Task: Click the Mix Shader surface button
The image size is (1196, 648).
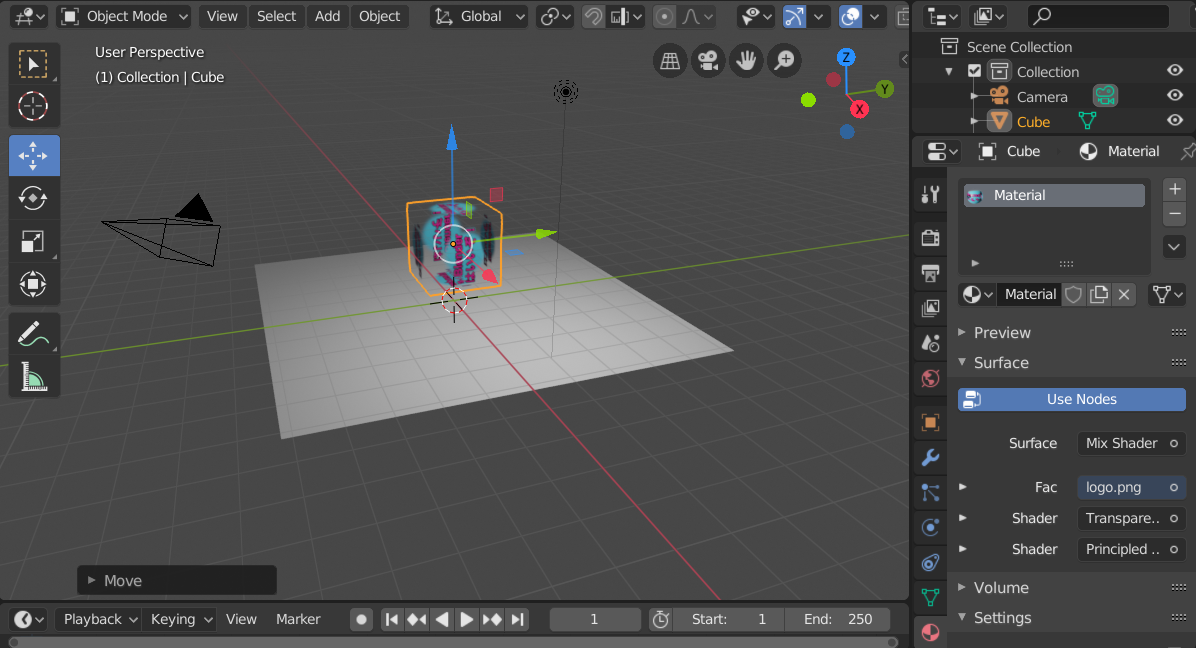Action: pyautogui.click(x=1131, y=444)
